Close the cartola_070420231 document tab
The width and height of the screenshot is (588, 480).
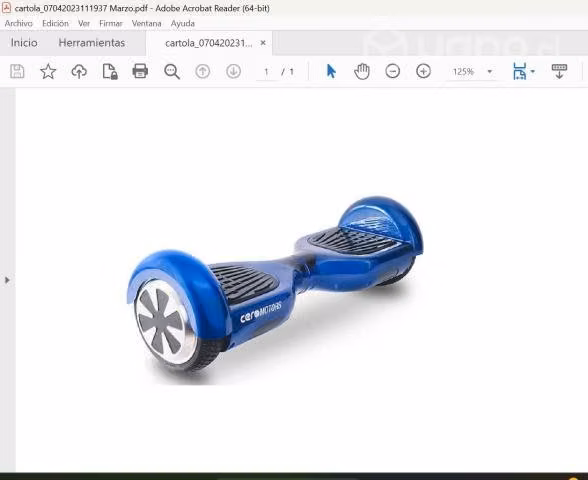263,43
